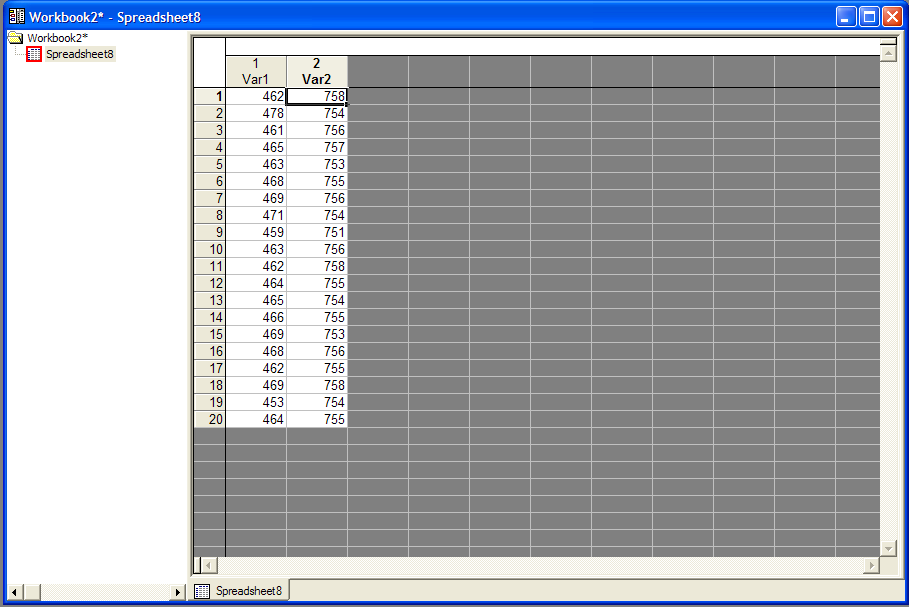Select row header 17
909x607 pixels.
pos(209,368)
